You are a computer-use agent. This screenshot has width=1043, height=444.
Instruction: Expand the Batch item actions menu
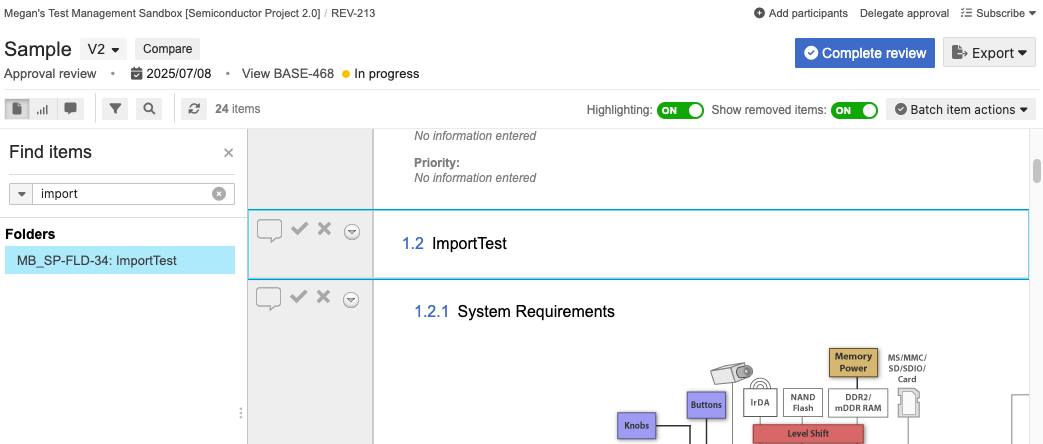pos(961,110)
